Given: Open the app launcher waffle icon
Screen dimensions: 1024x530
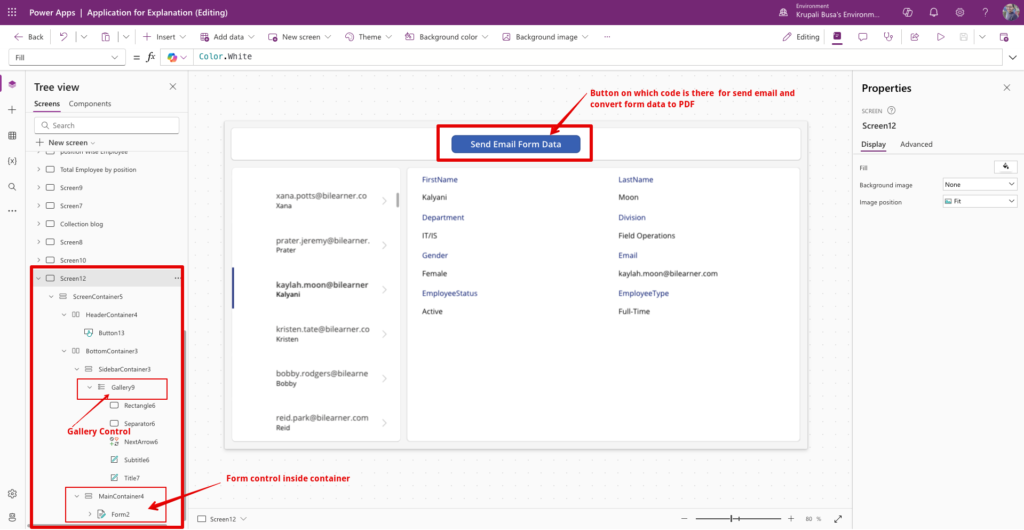Looking at the screenshot, I should pyautogui.click(x=12, y=12).
